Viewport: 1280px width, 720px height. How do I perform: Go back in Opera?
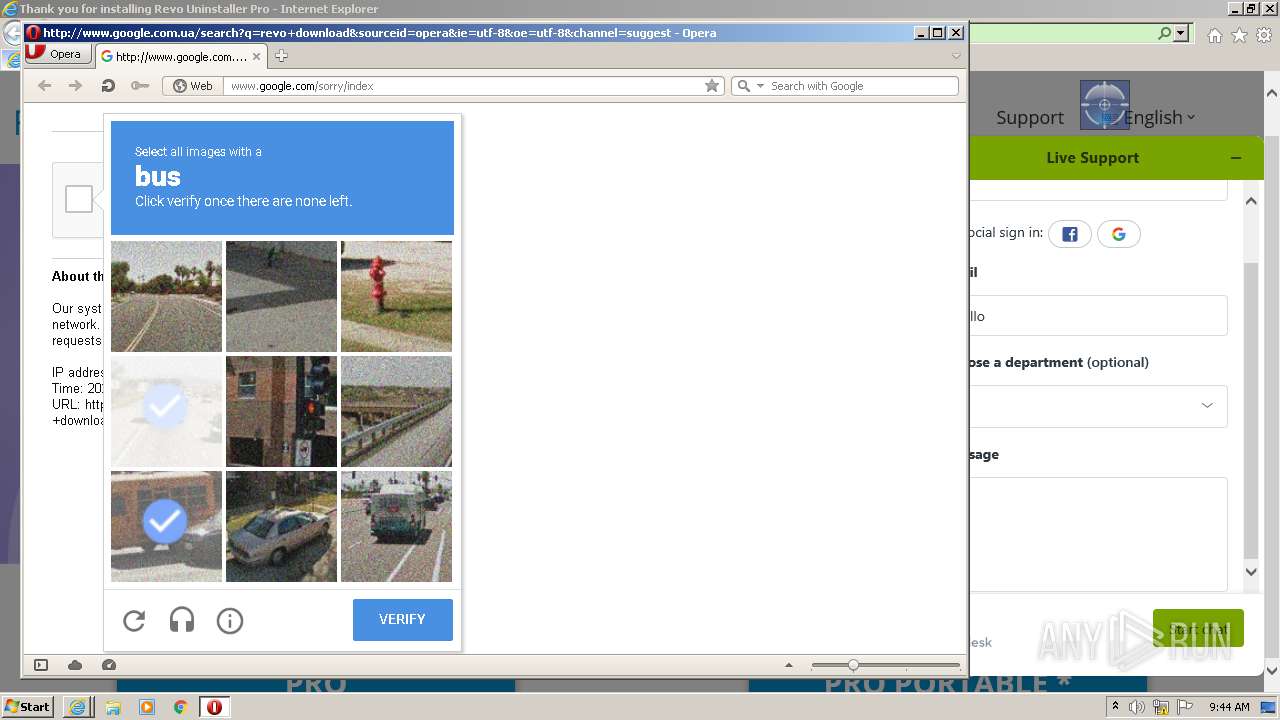(x=44, y=86)
